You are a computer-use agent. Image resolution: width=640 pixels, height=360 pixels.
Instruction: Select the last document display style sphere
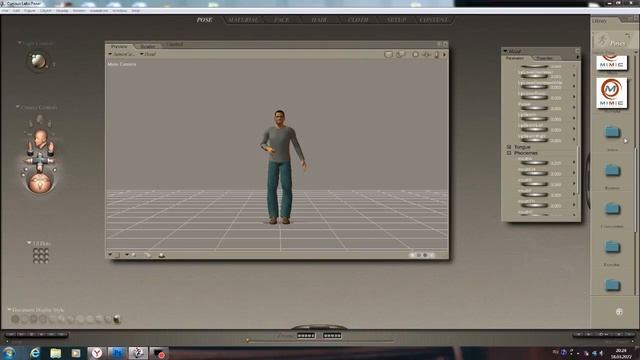117,319
